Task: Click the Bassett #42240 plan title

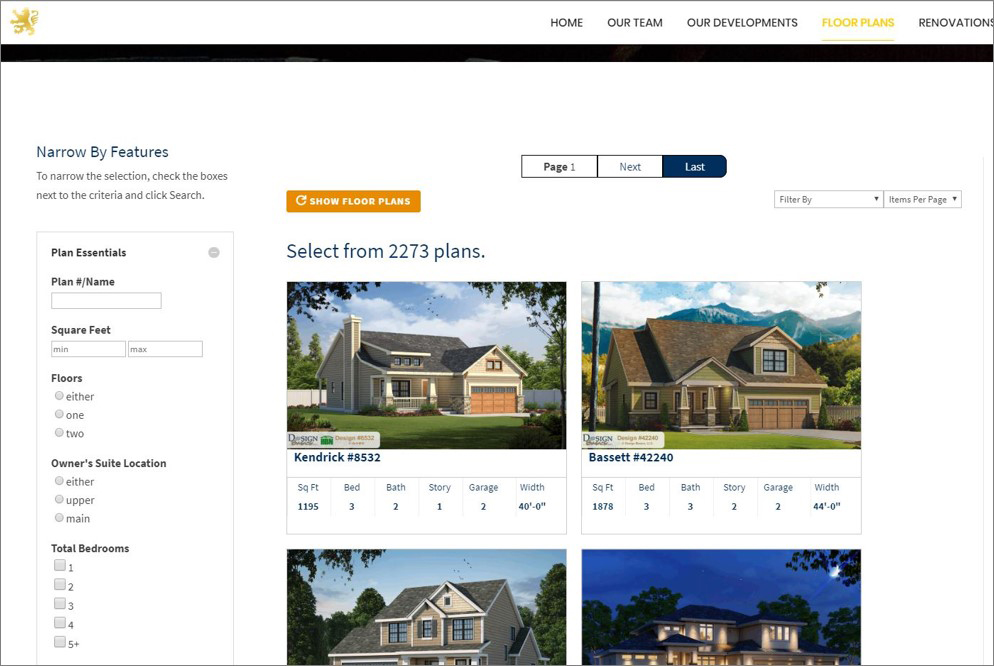Action: (x=631, y=458)
